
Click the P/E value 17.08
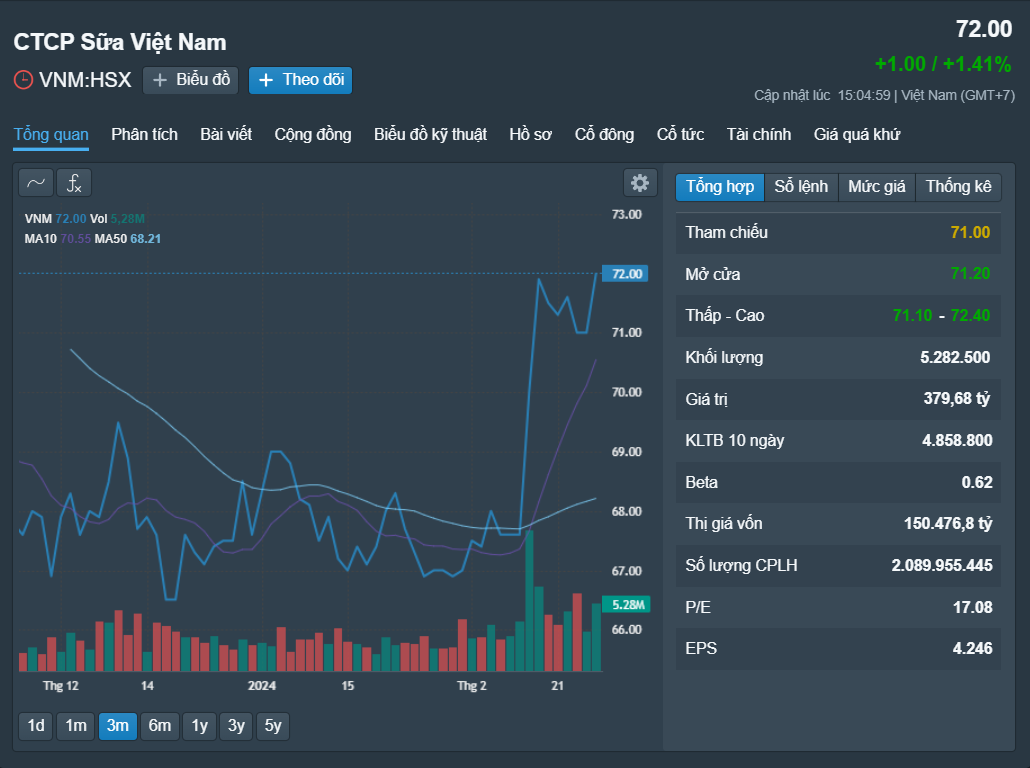click(973, 607)
